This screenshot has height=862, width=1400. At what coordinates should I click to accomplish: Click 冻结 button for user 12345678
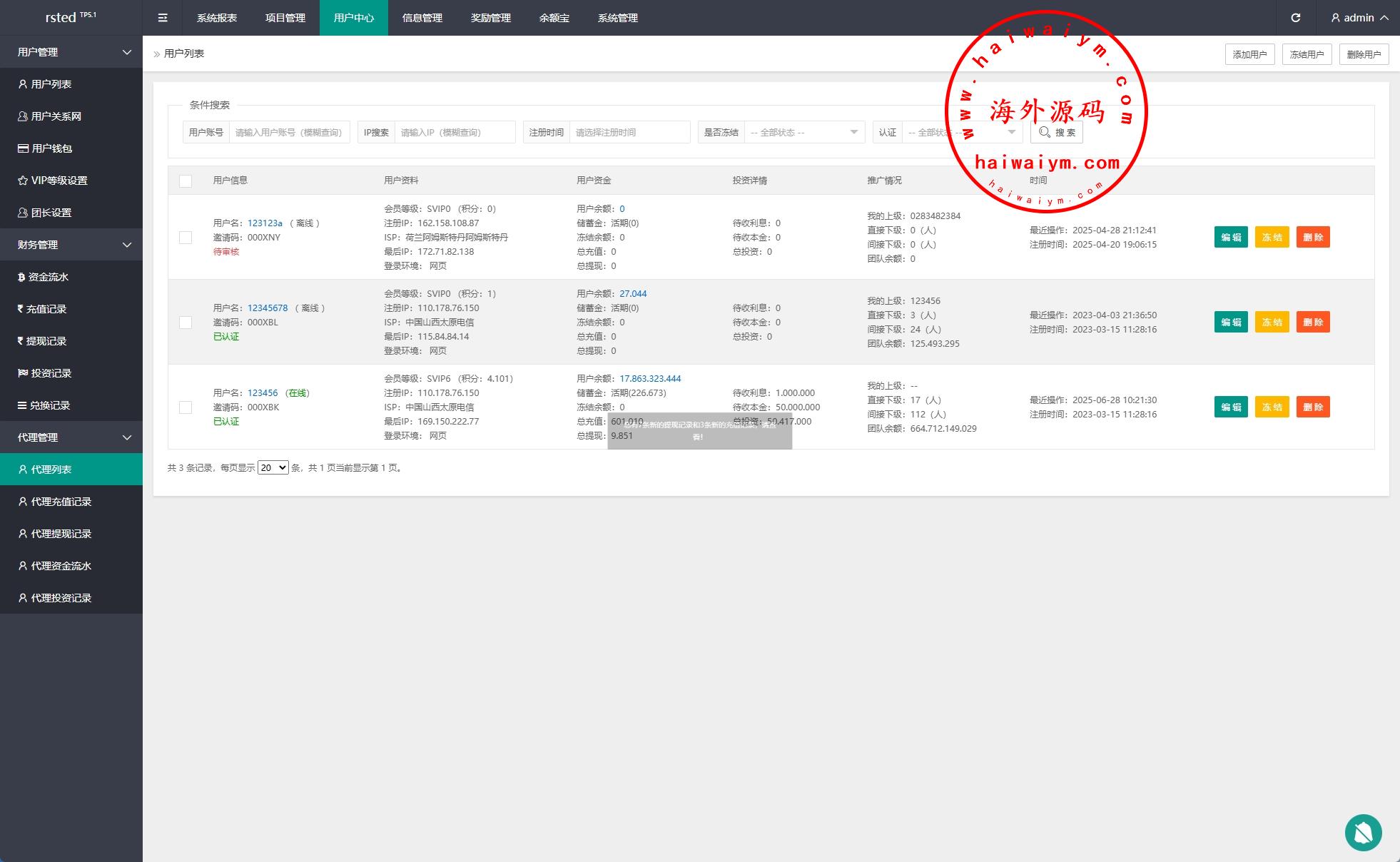click(x=1272, y=322)
